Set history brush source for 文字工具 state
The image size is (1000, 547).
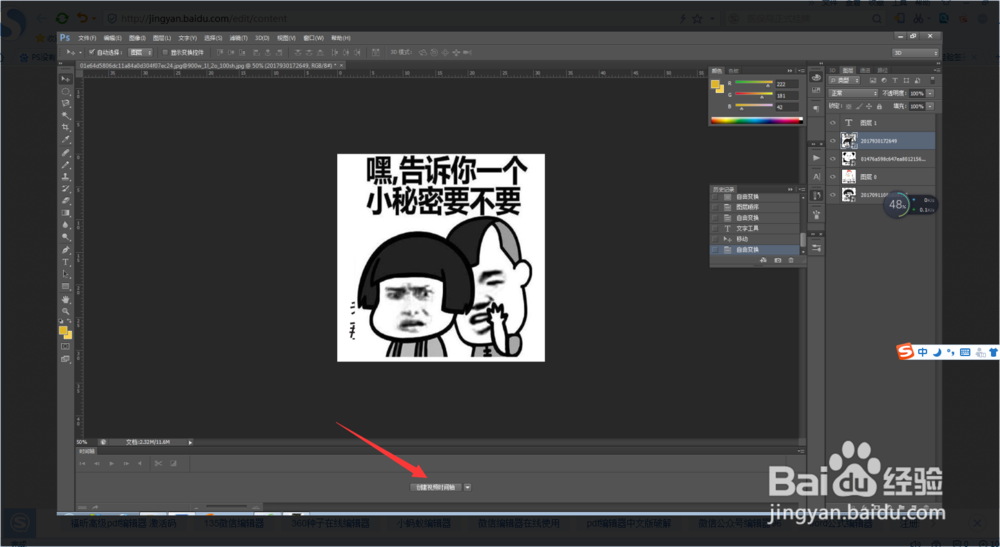click(x=714, y=228)
